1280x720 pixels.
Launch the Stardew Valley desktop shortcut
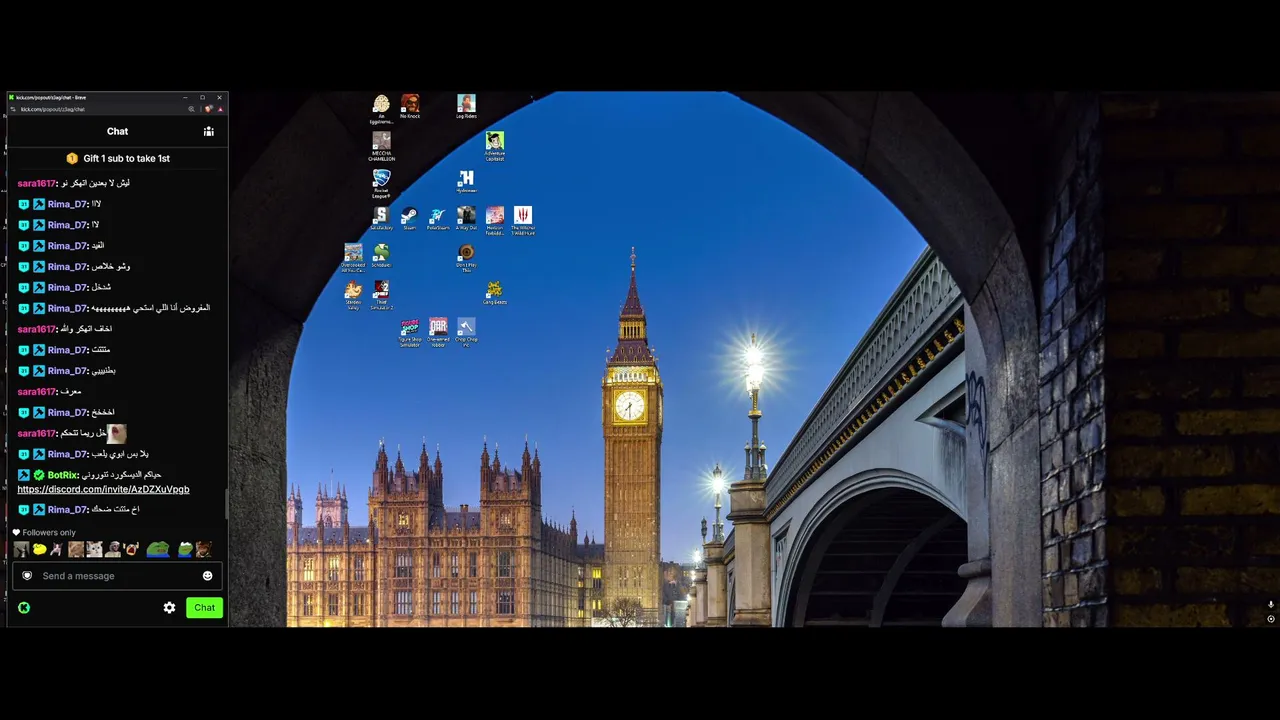click(353, 296)
